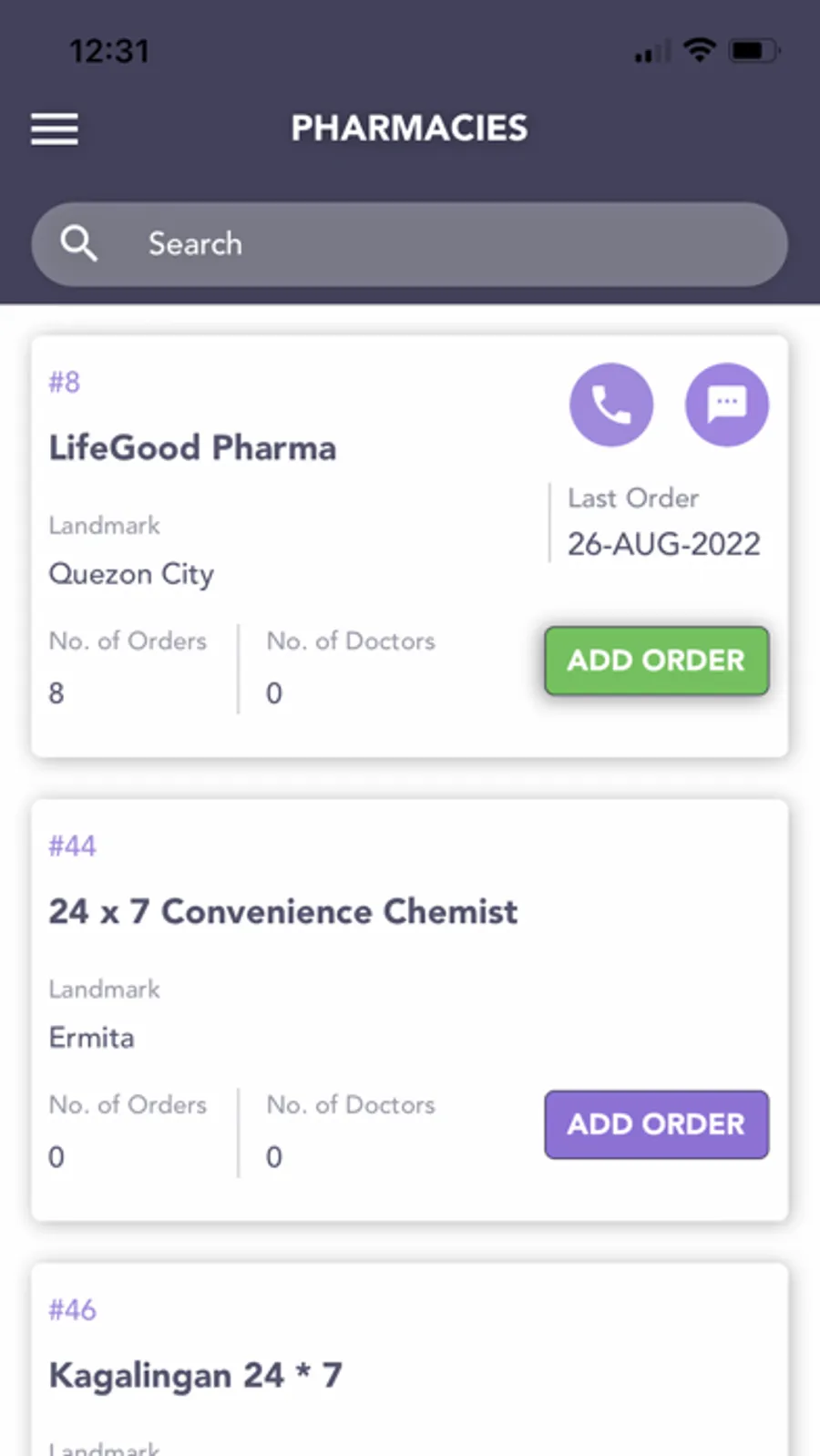Open the hamburger navigation menu
Viewport: 820px width, 1456px height.
pos(55,128)
